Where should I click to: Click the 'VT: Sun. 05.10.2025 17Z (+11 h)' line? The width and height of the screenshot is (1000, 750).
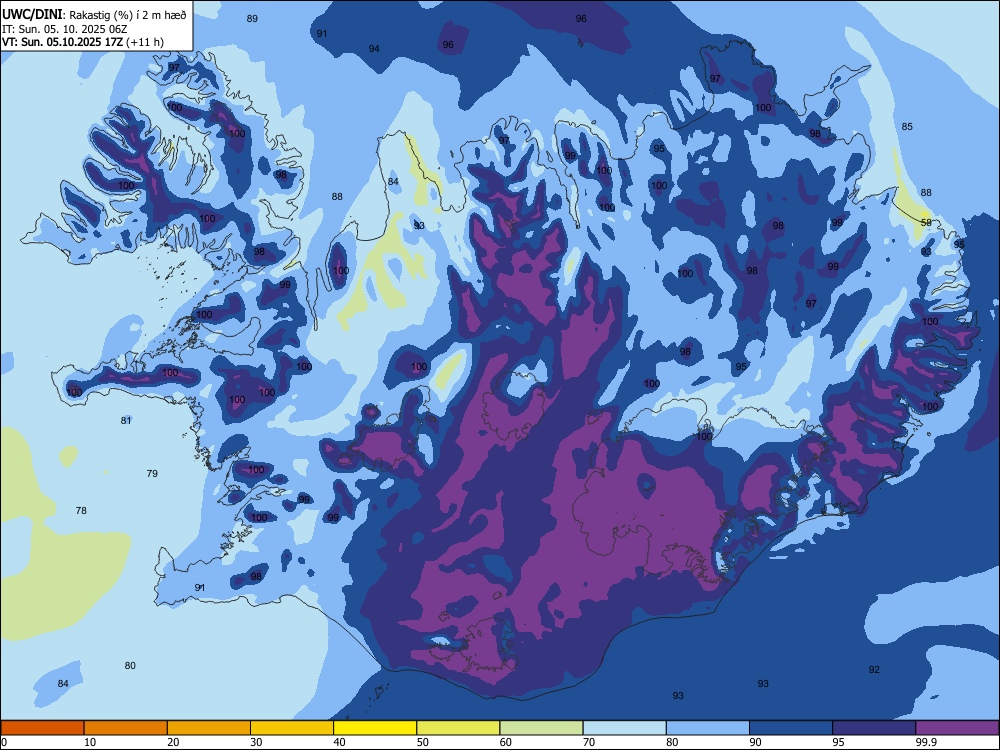(83, 42)
